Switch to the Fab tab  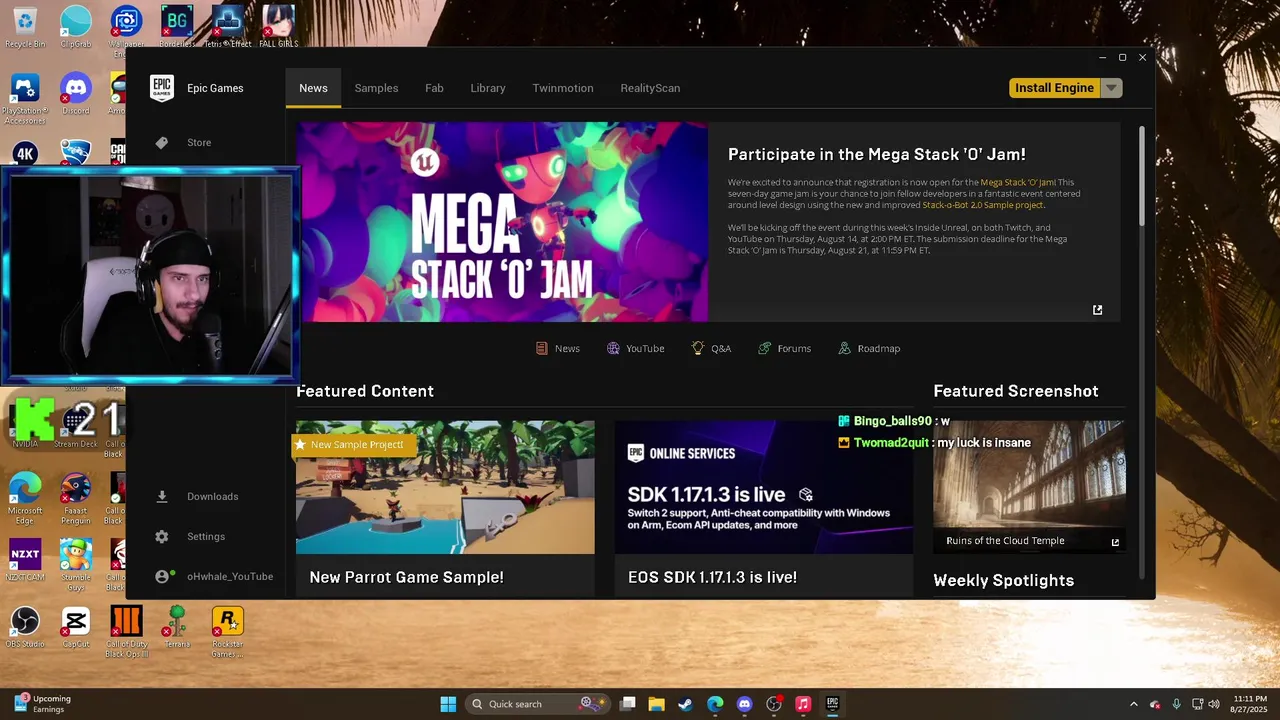tap(434, 88)
